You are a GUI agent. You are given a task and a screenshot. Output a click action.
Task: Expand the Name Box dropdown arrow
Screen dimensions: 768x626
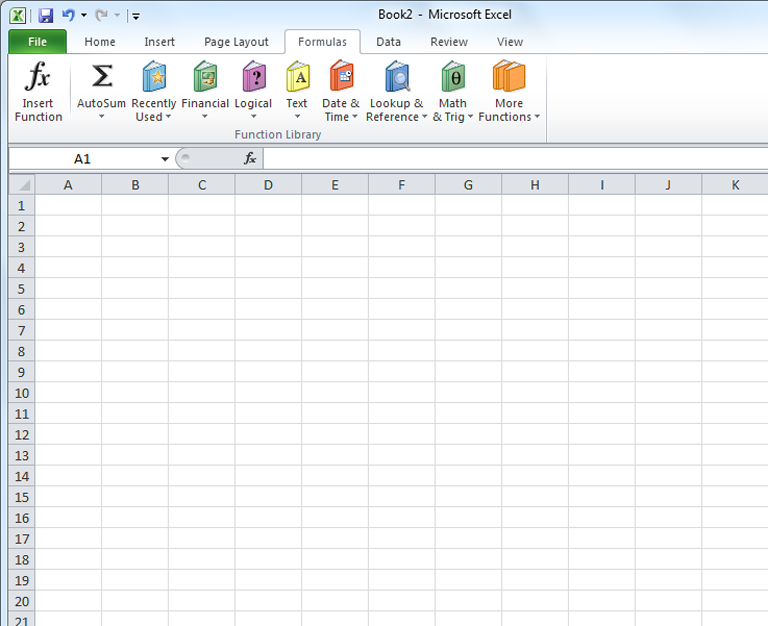(165, 160)
